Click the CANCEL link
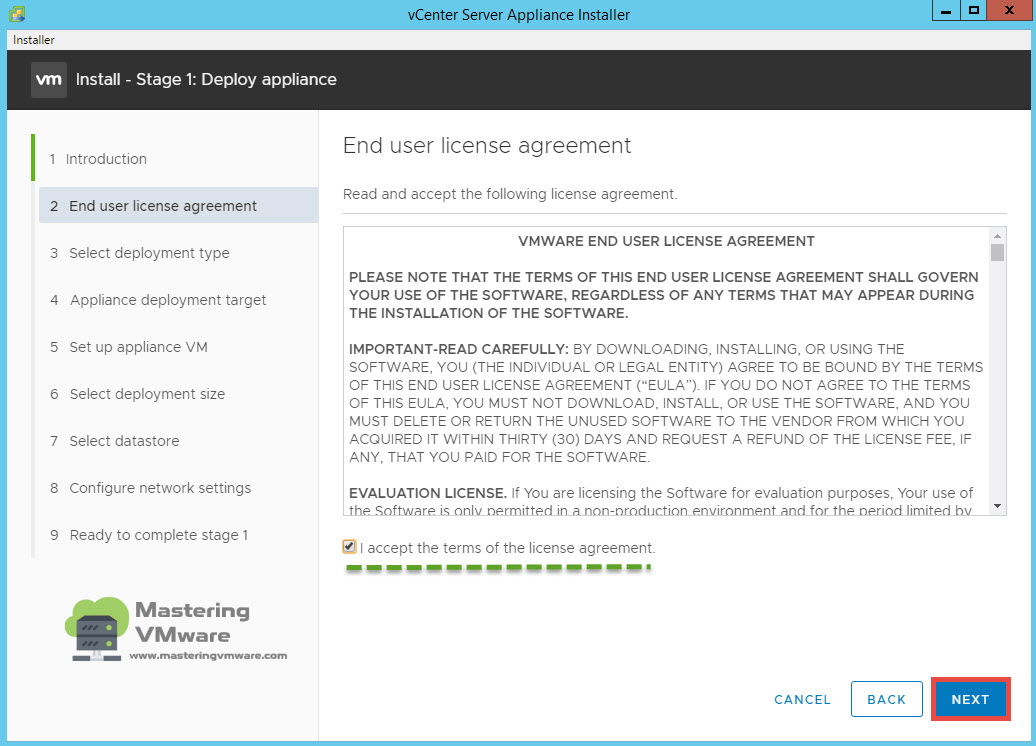Screen dimensions: 1036x746 pyautogui.click(x=802, y=700)
